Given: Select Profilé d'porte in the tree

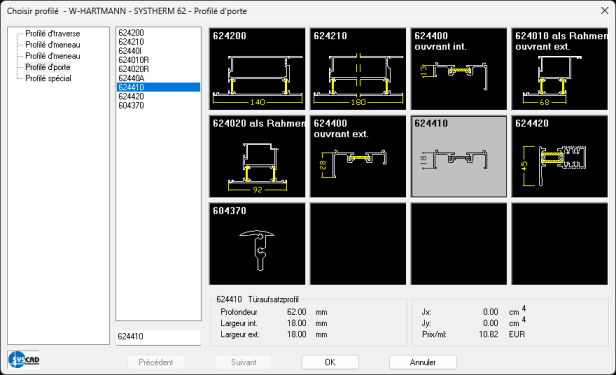Looking at the screenshot, I should (x=48, y=67).
